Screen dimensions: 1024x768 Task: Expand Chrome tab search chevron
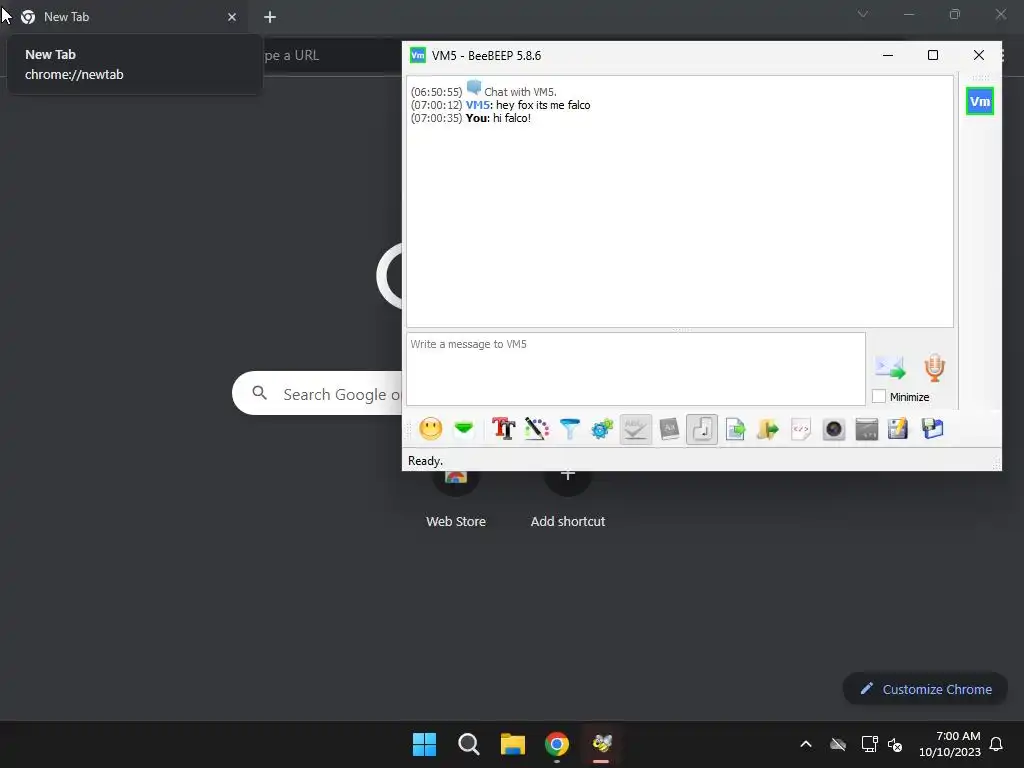click(863, 14)
